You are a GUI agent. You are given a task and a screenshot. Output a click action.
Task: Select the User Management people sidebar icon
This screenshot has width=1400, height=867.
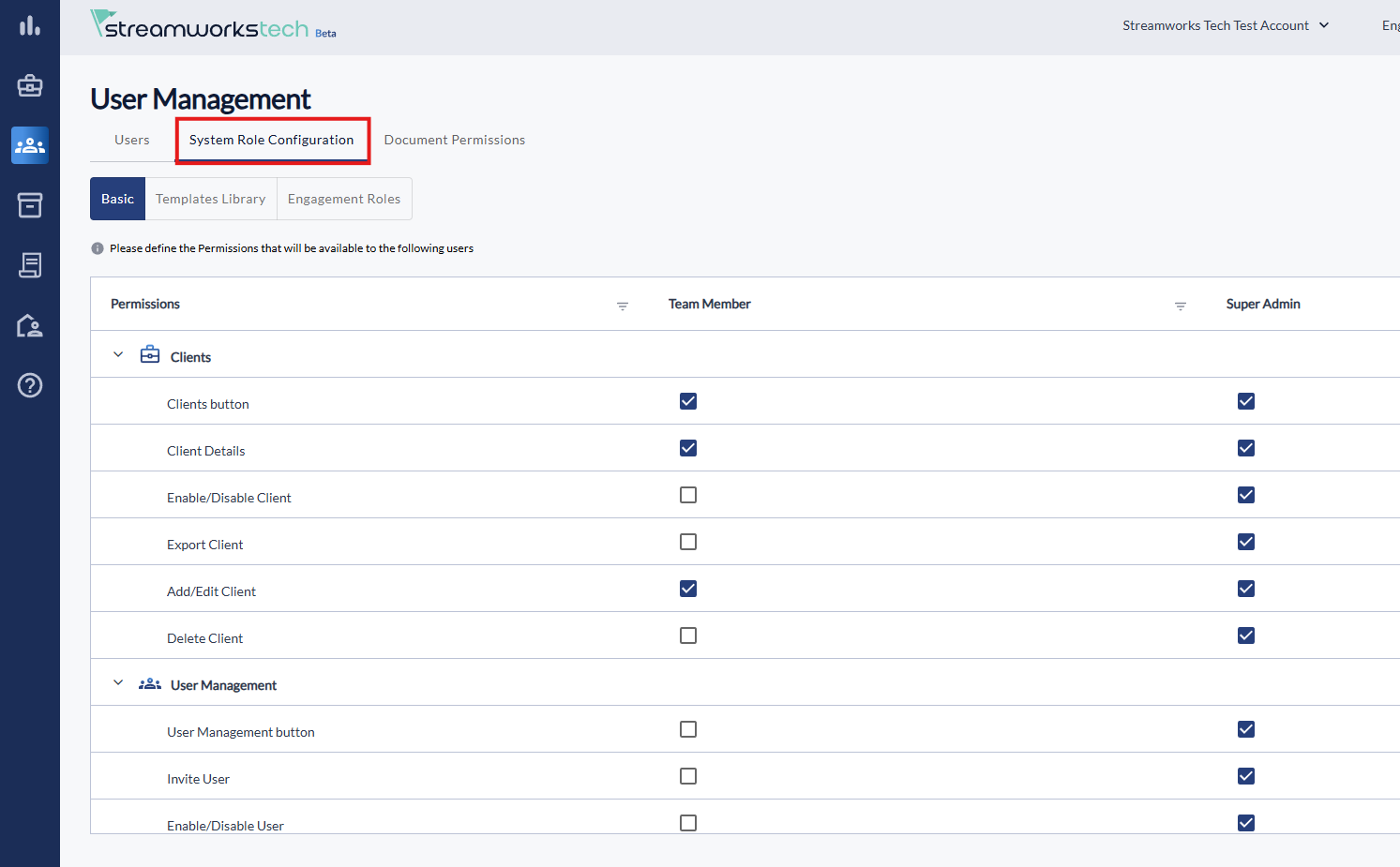[x=30, y=145]
